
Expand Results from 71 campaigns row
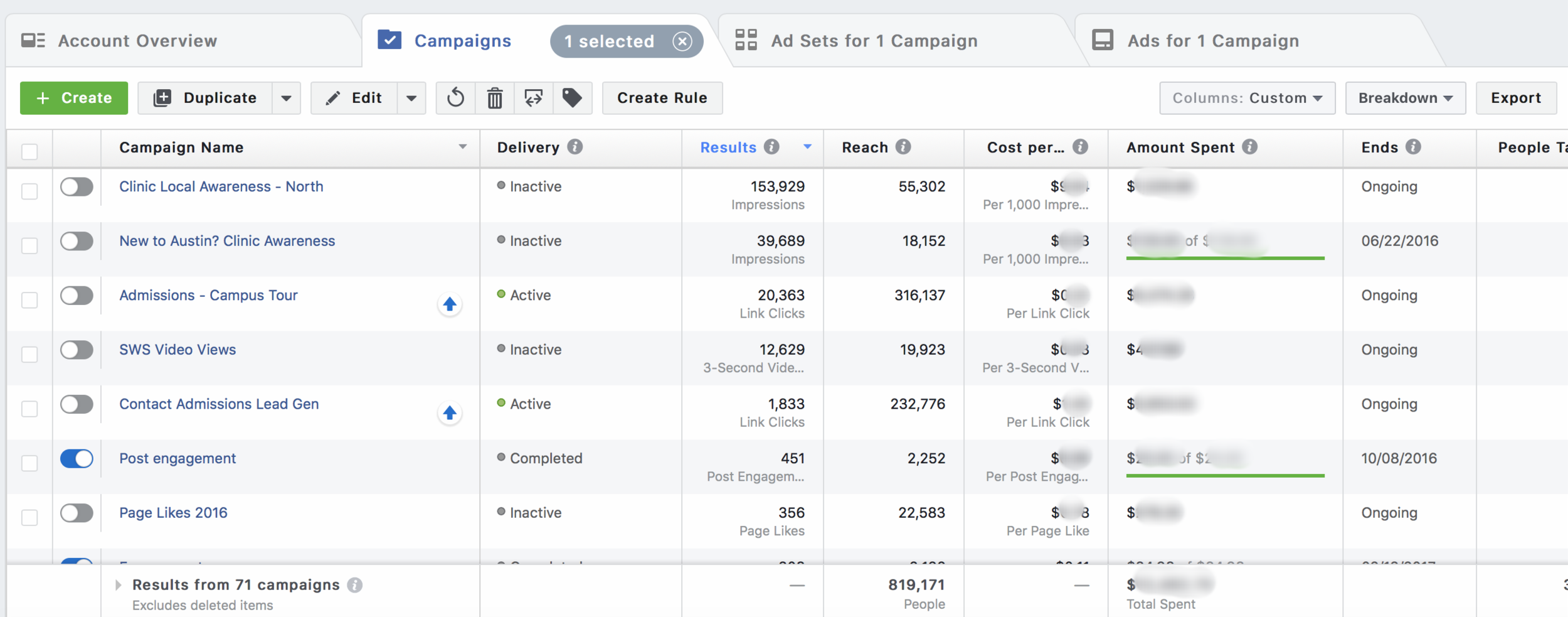click(119, 585)
